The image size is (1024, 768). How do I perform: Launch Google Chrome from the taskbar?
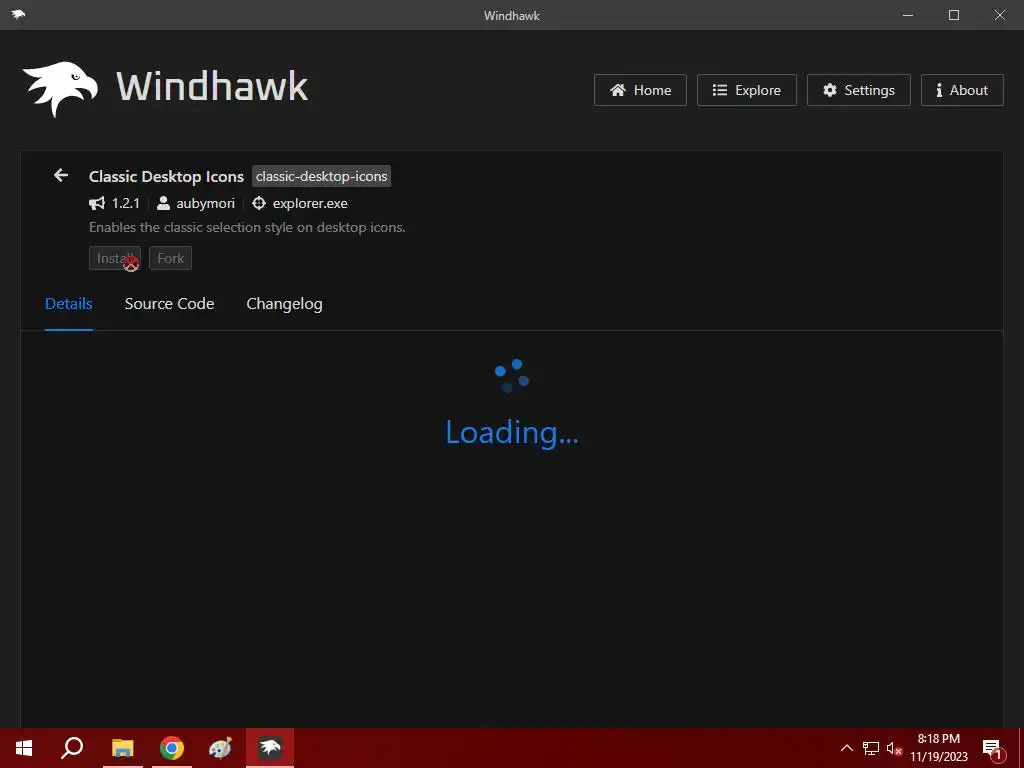[172, 748]
